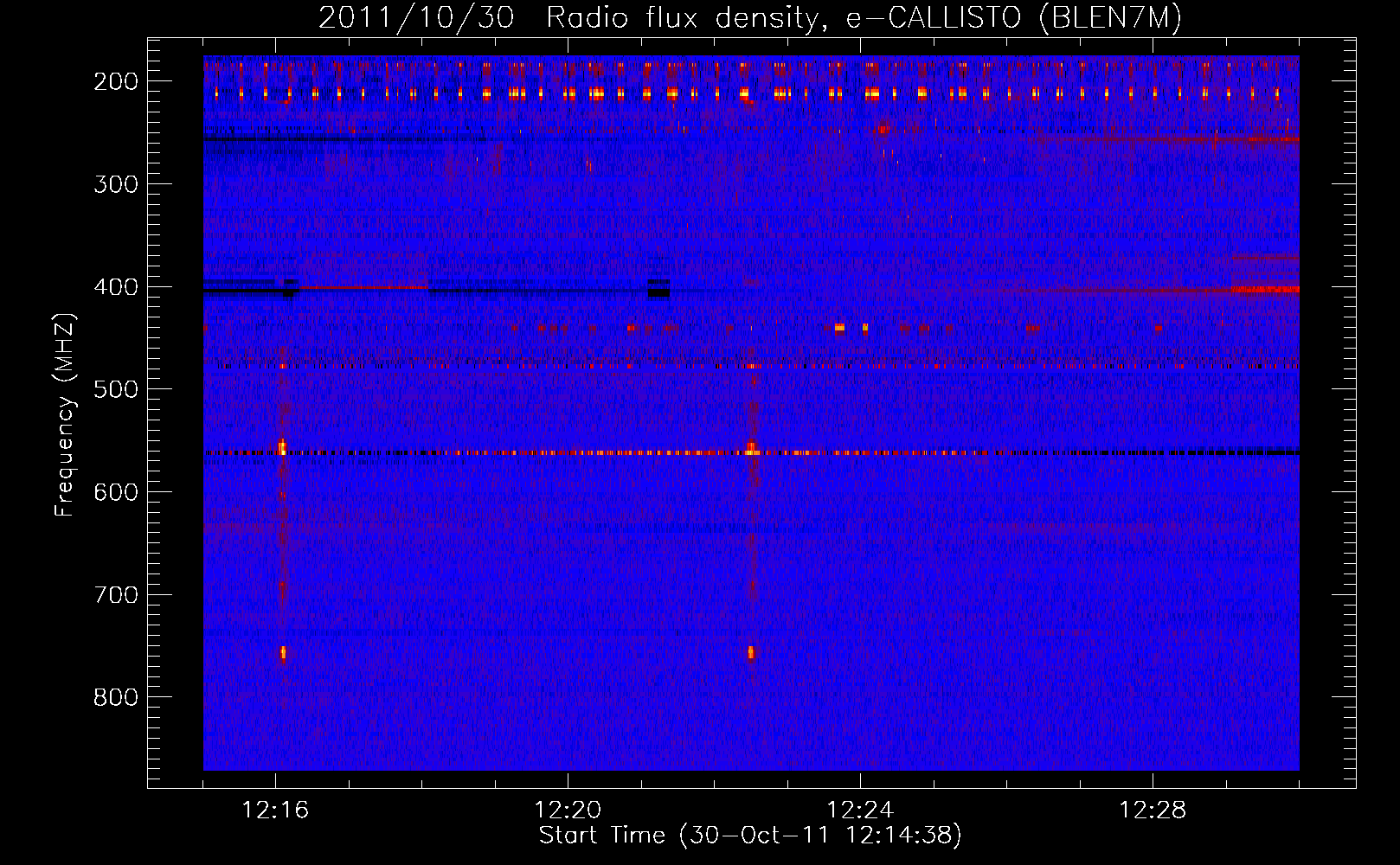Click the 500 frequency tick label
The width and height of the screenshot is (1400, 865).
[x=116, y=389]
